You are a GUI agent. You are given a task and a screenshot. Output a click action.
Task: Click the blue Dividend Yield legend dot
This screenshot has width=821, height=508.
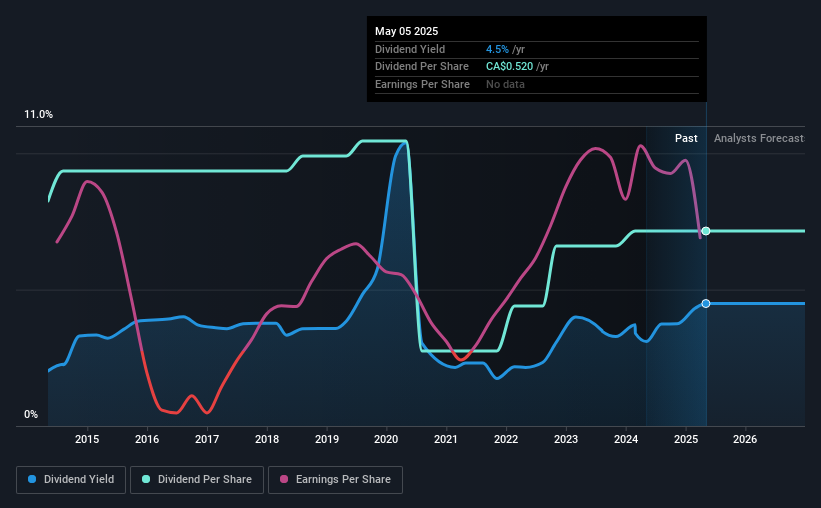click(x=32, y=479)
